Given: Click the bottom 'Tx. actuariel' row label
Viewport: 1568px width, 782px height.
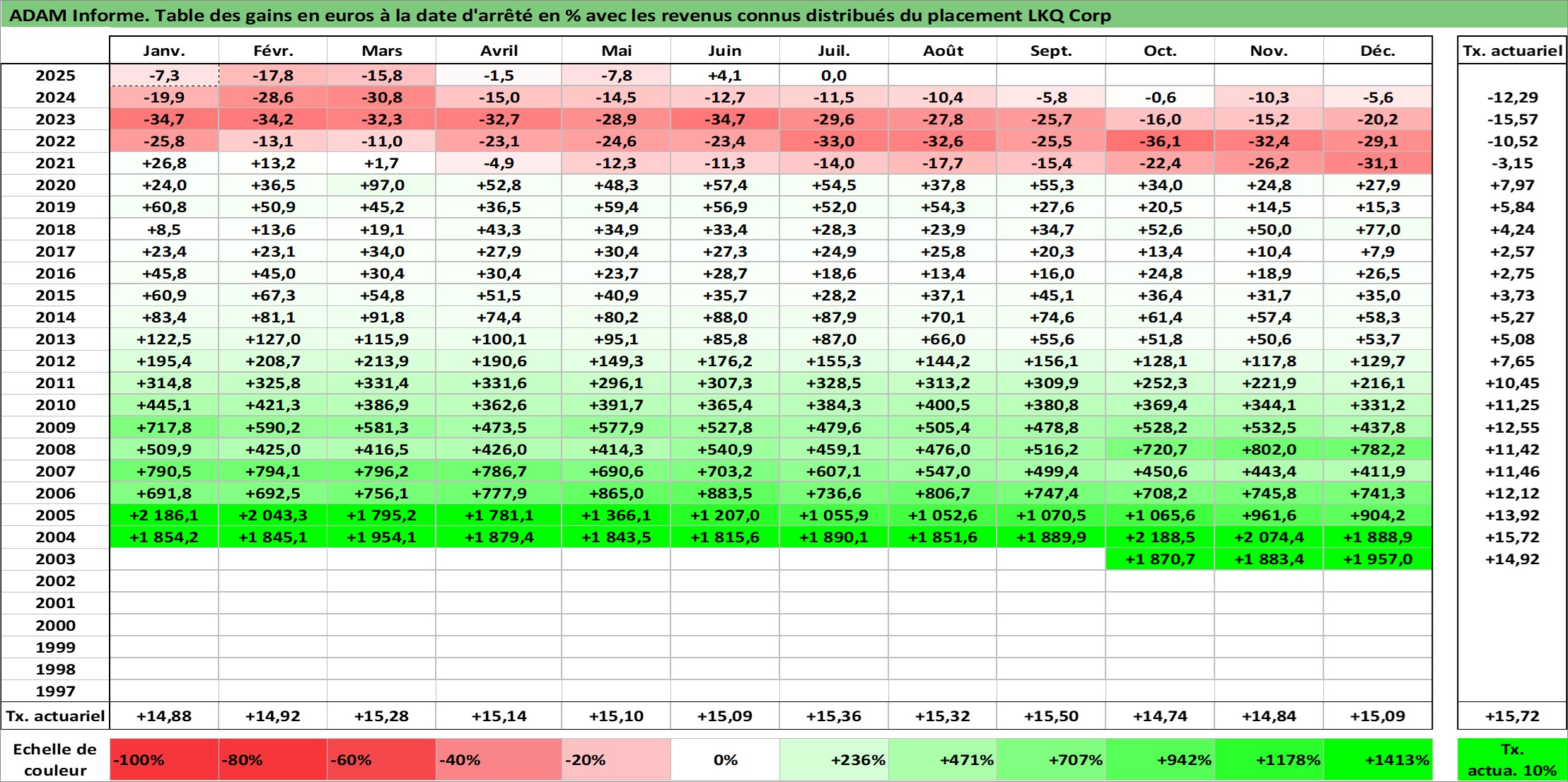Looking at the screenshot, I should point(55,716).
